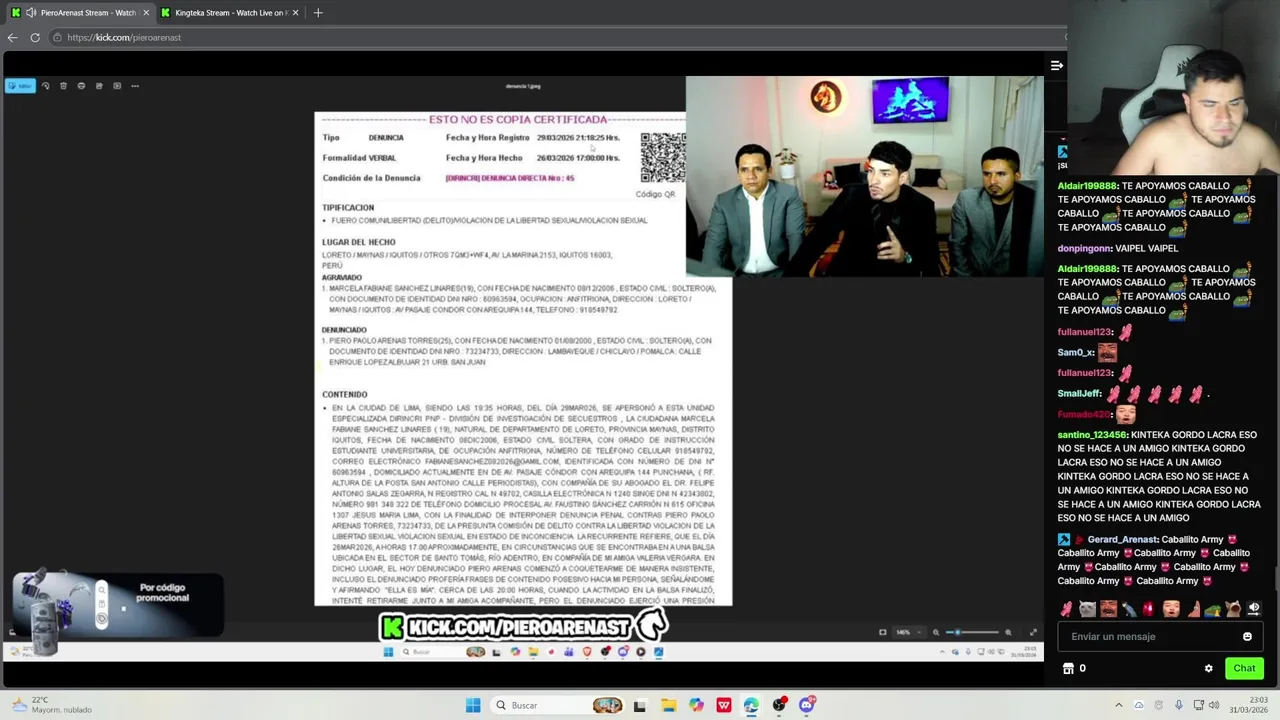Launch Copilot from the taskbar

tap(696, 705)
